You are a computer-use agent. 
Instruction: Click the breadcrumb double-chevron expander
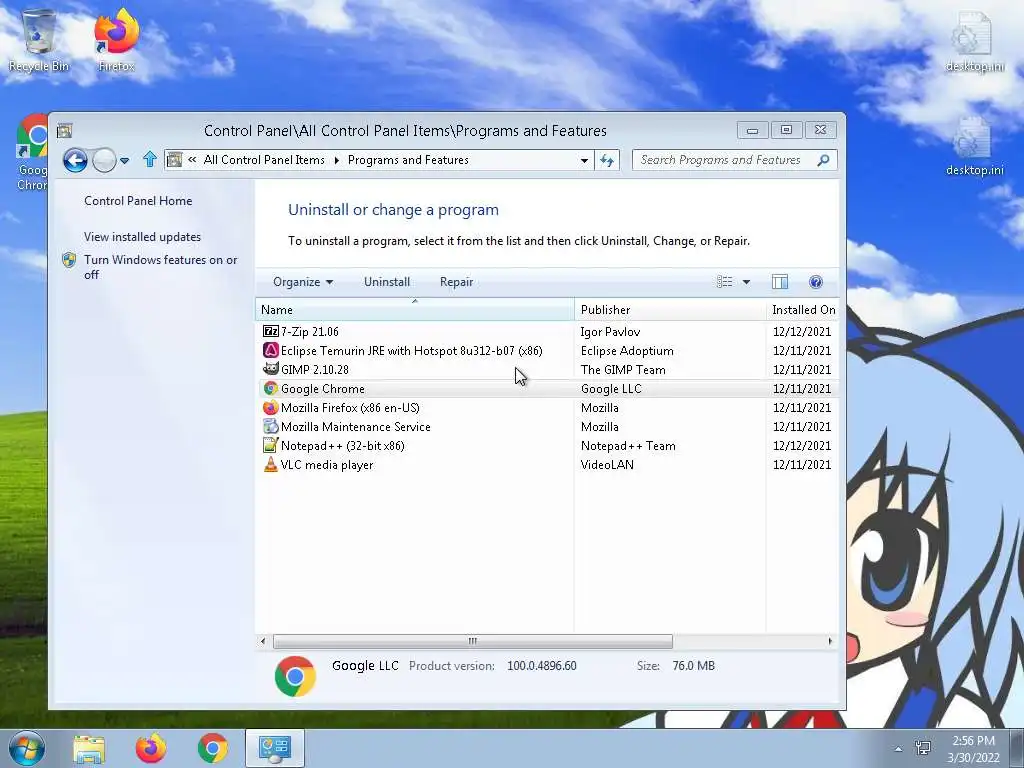point(192,159)
